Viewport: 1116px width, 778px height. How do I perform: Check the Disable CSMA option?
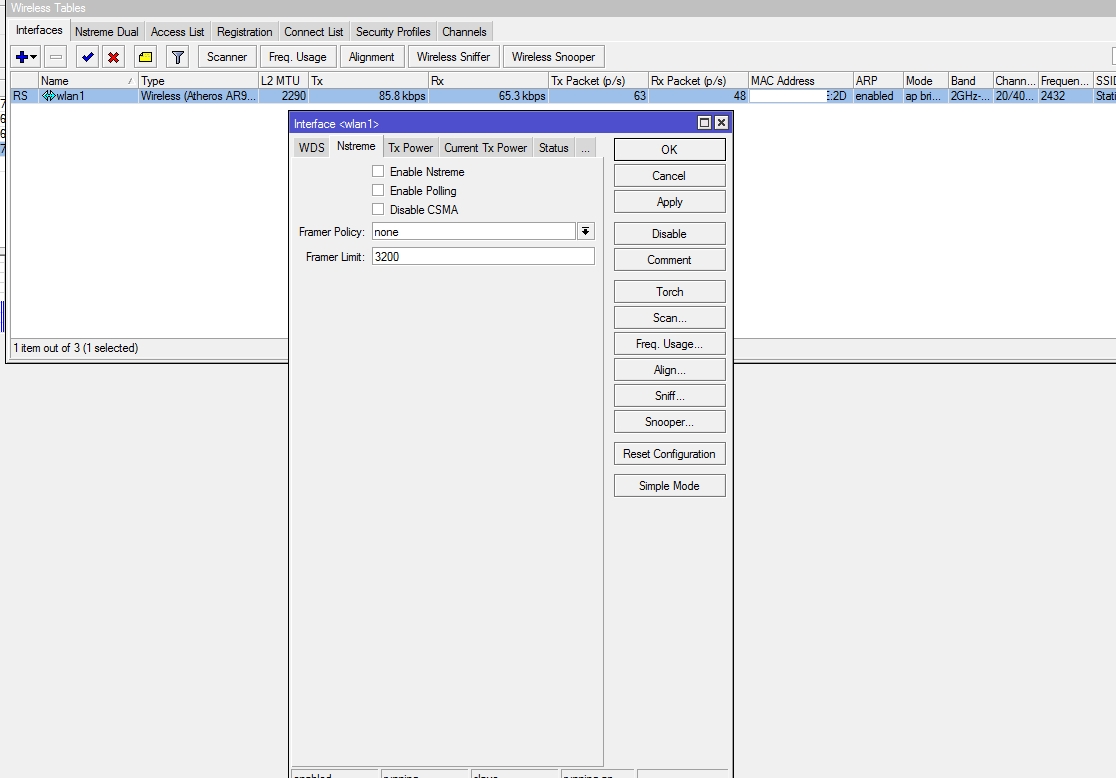pos(378,209)
